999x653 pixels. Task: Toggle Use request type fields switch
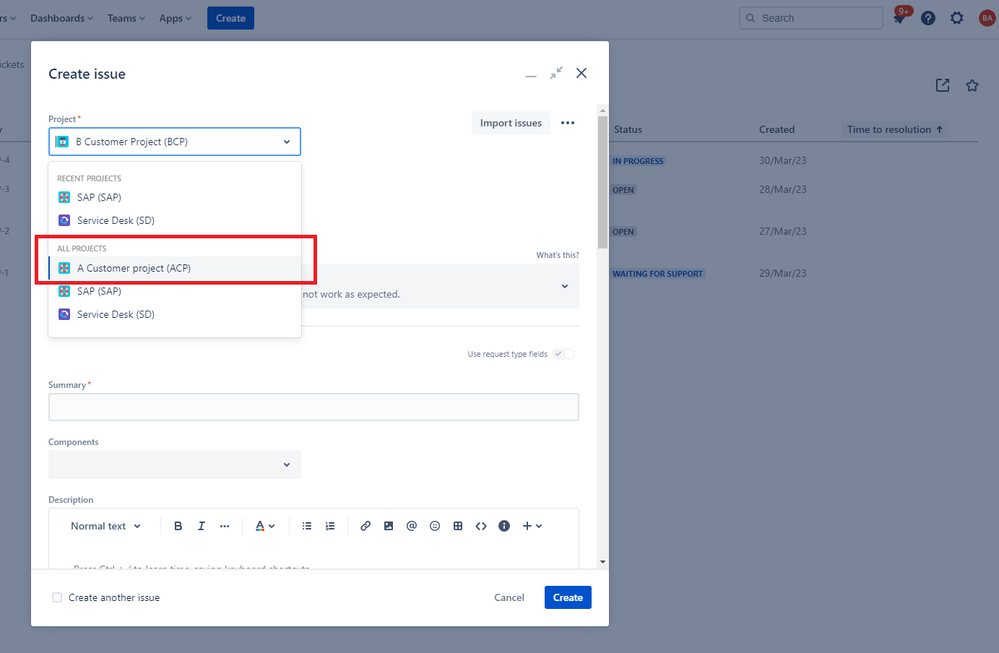click(564, 354)
